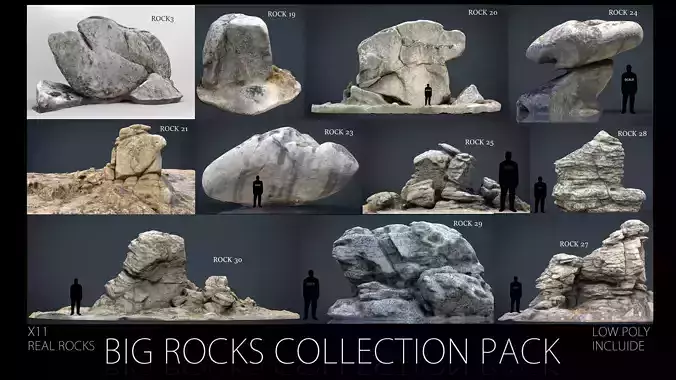Click the human silhouette left of ROCK 28
676x380 pixels.
[540, 195]
